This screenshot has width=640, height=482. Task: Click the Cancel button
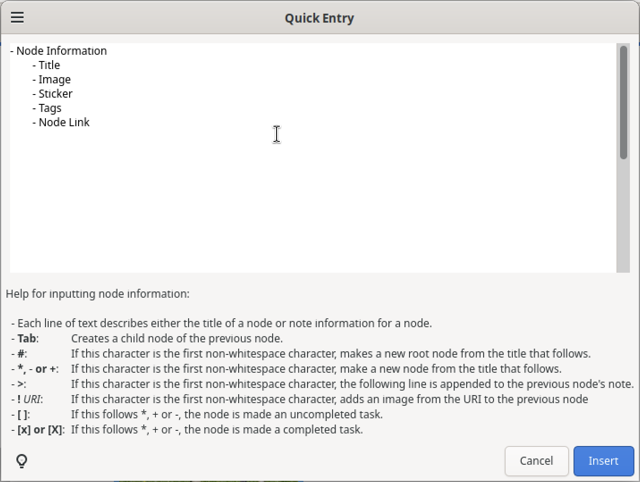536,461
